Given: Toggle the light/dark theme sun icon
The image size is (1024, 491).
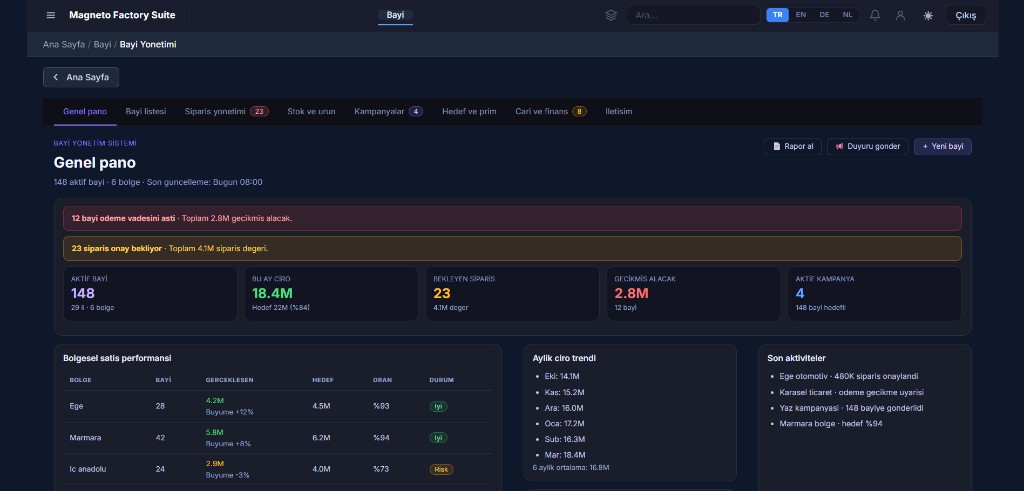Looking at the screenshot, I should pyautogui.click(x=928, y=15).
